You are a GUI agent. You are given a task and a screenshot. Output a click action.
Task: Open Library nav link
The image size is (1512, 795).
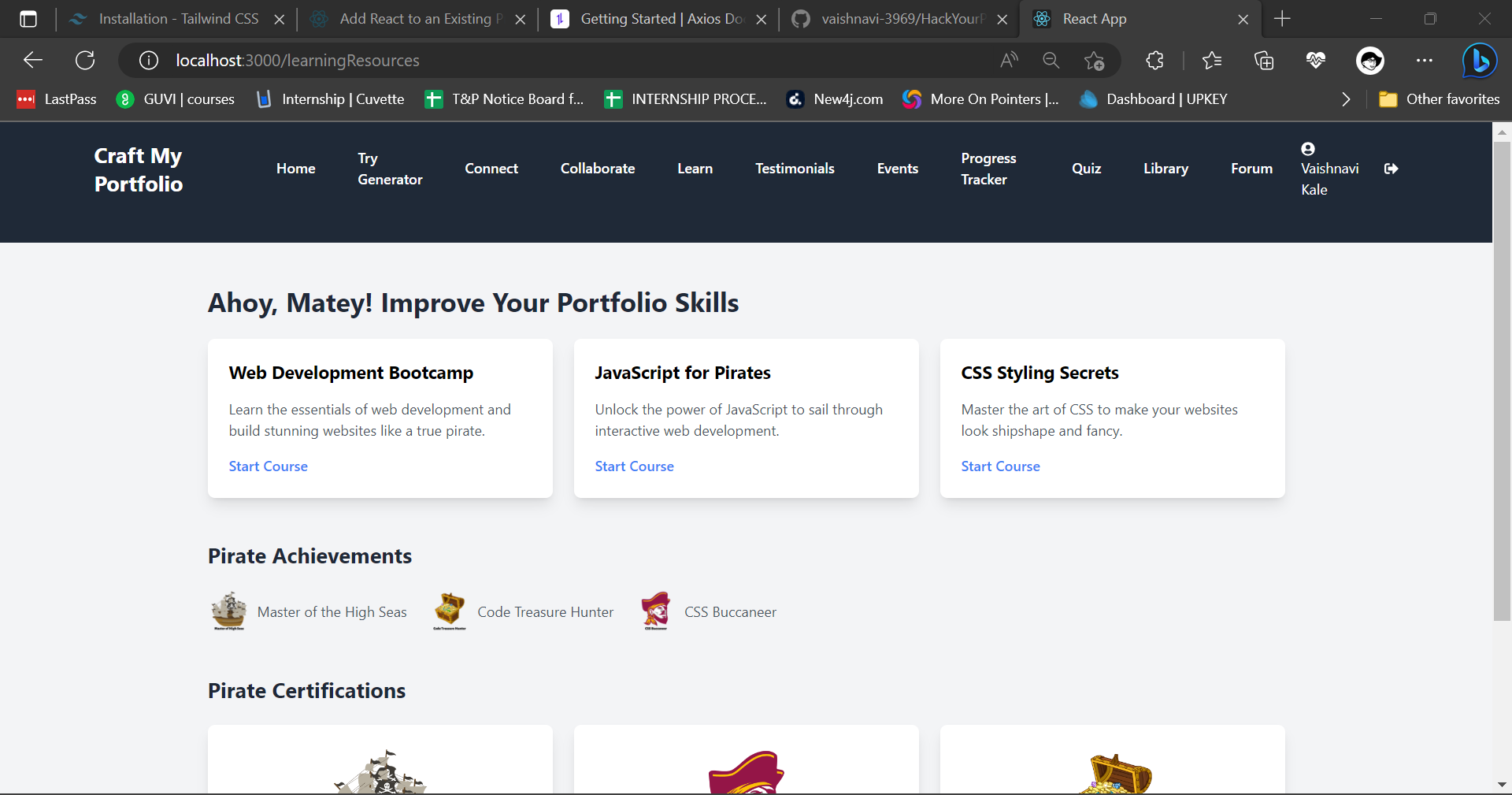point(1165,169)
